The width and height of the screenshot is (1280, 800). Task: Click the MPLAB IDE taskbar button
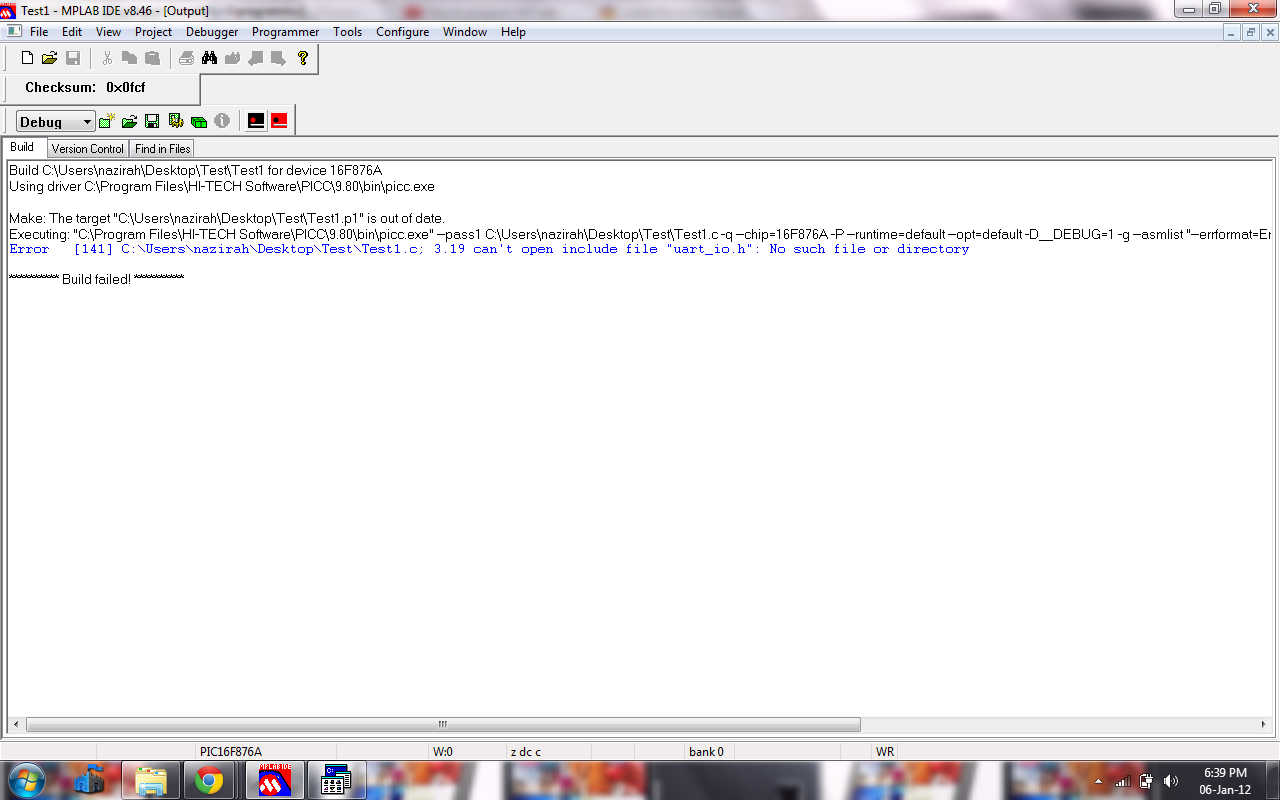coord(275,780)
